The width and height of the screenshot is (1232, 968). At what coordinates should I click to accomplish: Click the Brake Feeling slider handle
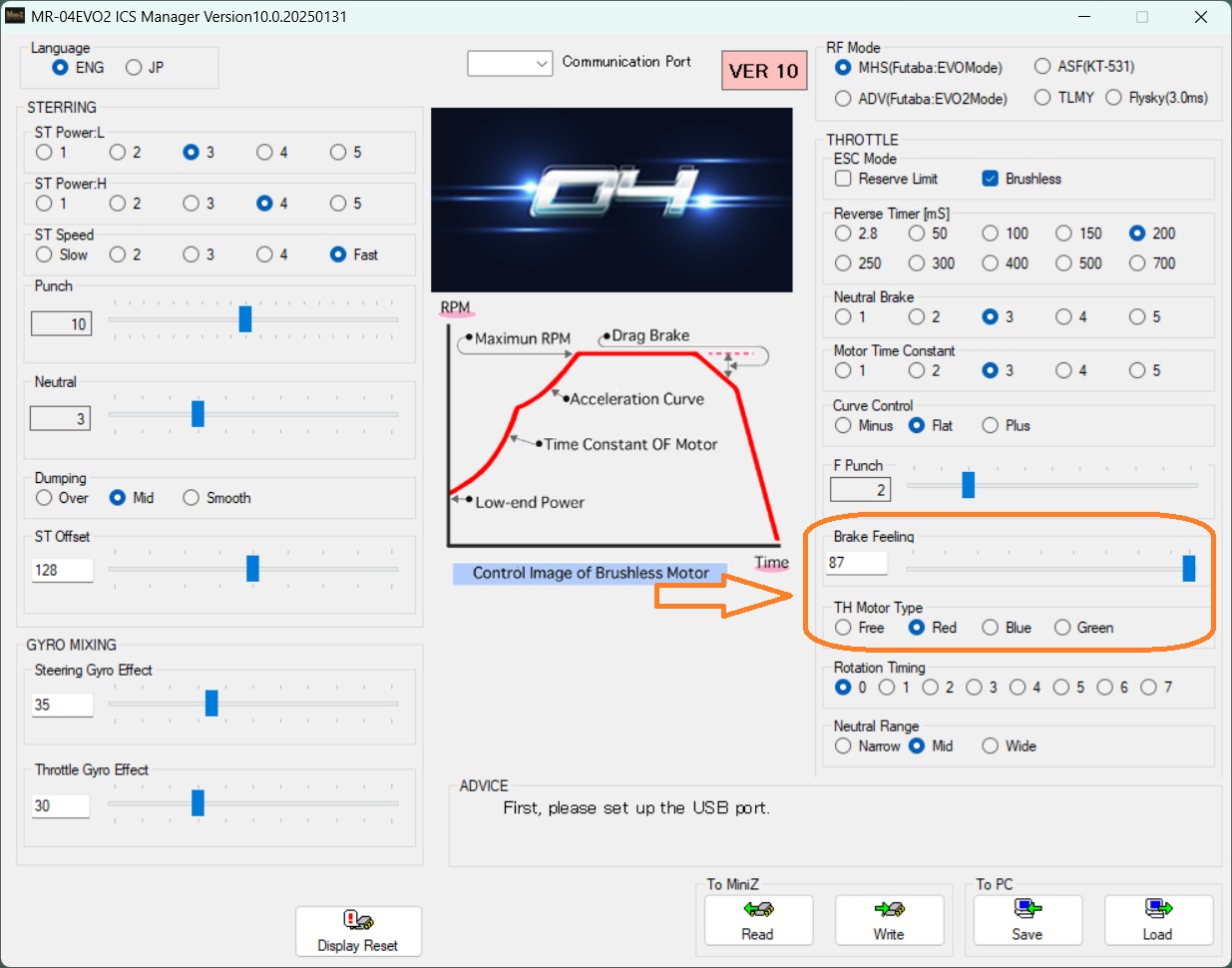click(x=1188, y=568)
